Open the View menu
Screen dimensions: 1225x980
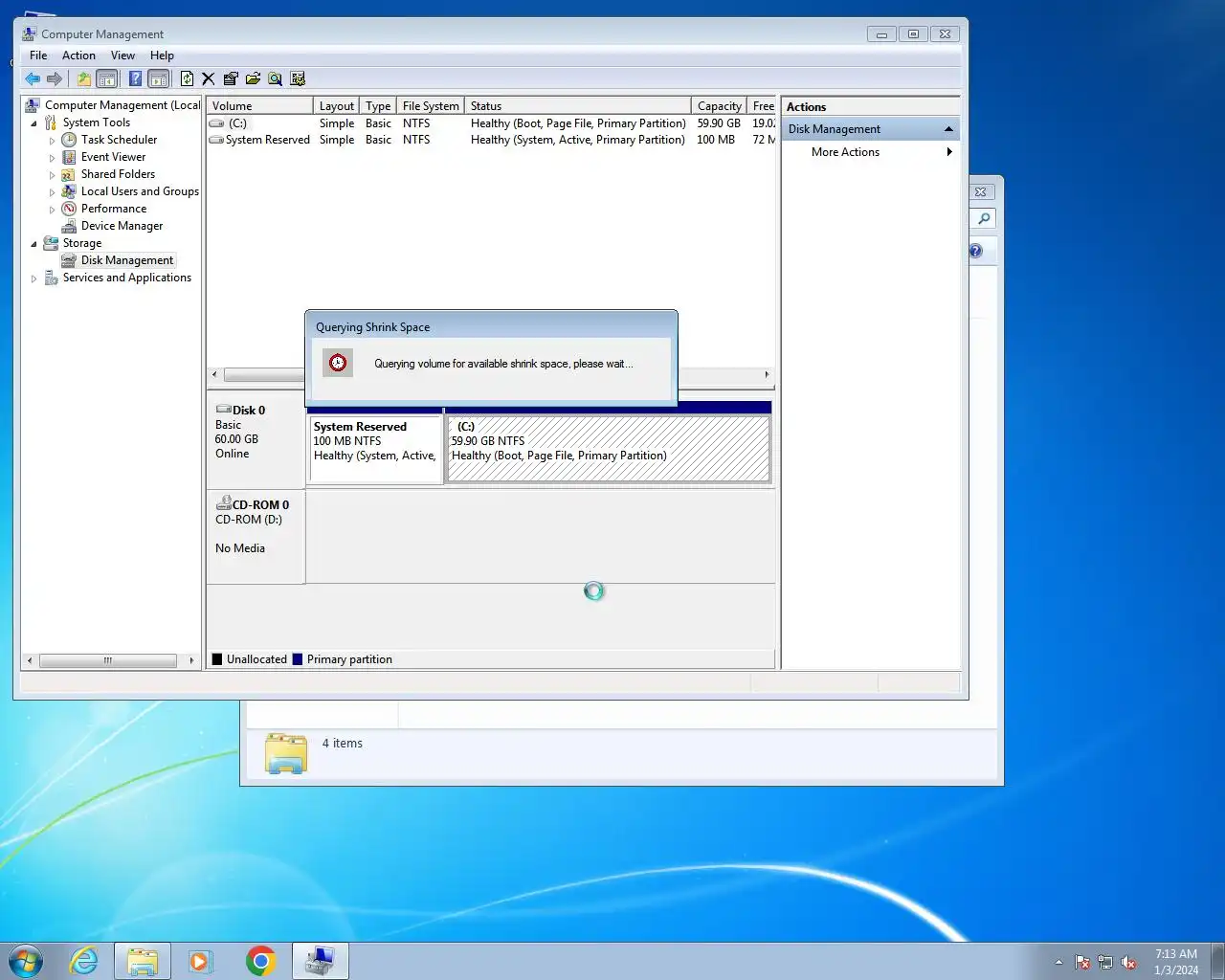(x=122, y=56)
